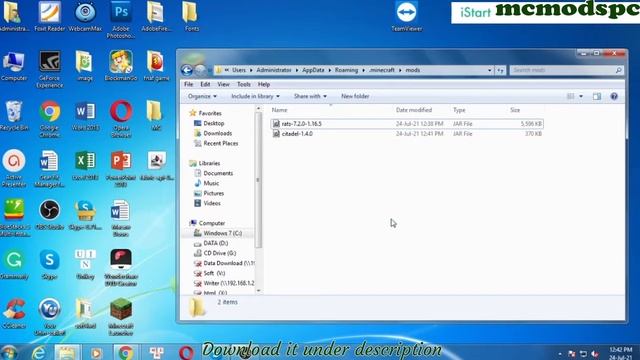Launch Google Chrome desktop shortcut
This screenshot has width=640, height=360.
coord(50,119)
